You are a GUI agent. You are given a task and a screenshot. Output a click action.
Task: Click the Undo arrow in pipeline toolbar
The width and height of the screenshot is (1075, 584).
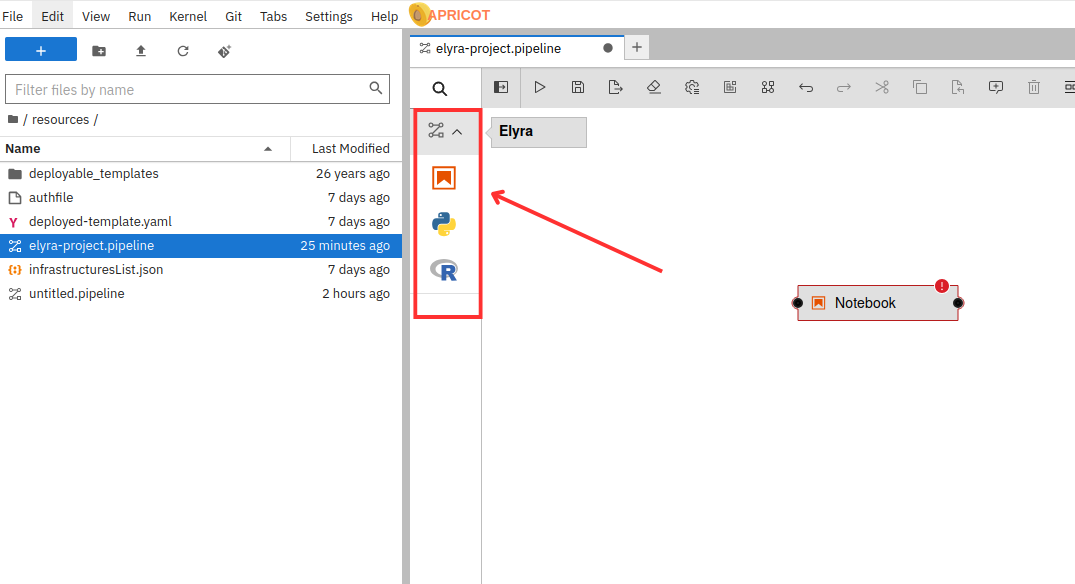click(806, 87)
